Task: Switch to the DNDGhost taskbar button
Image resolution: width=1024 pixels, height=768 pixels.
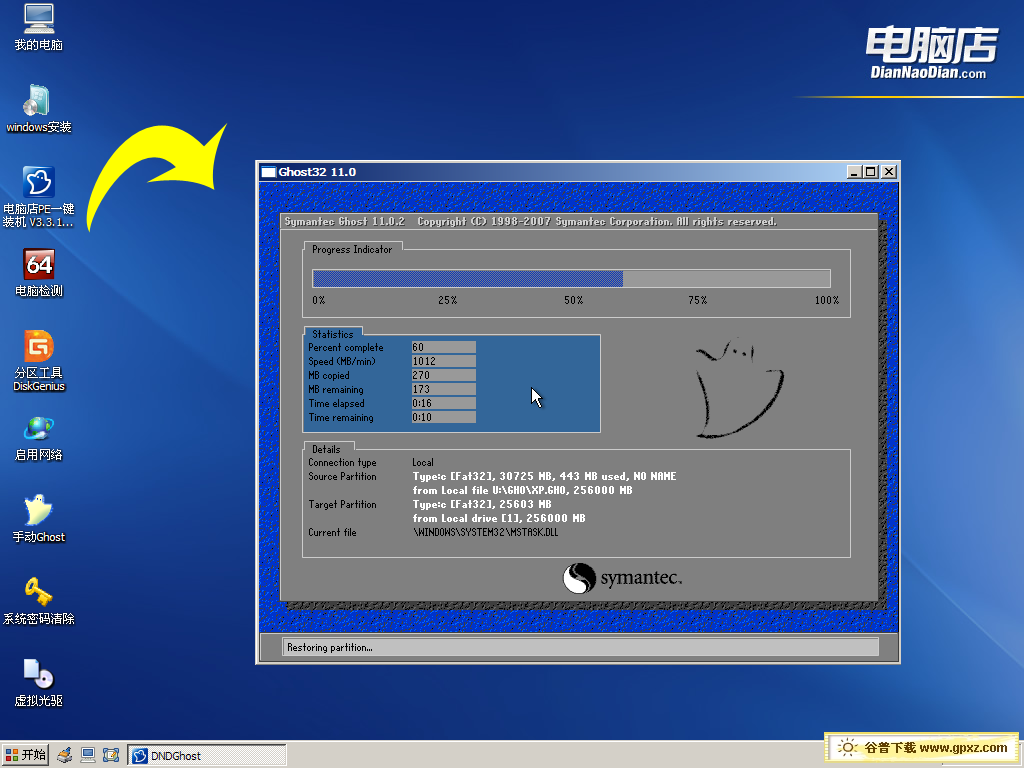Action: tap(207, 756)
